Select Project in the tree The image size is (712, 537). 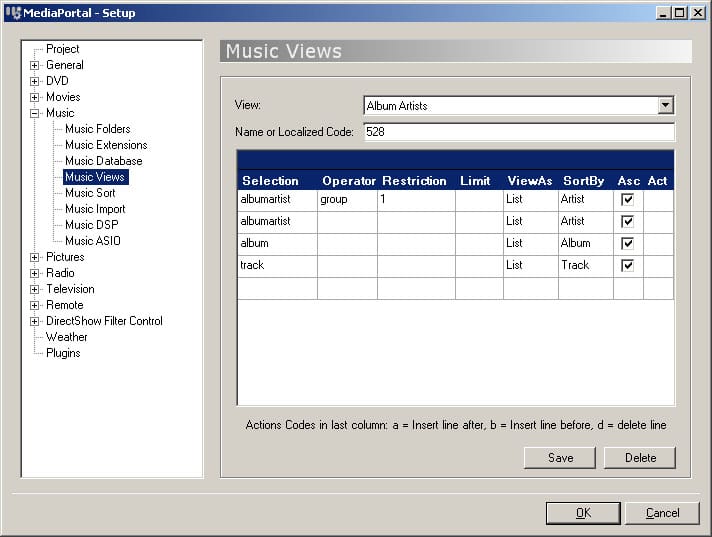tap(63, 49)
